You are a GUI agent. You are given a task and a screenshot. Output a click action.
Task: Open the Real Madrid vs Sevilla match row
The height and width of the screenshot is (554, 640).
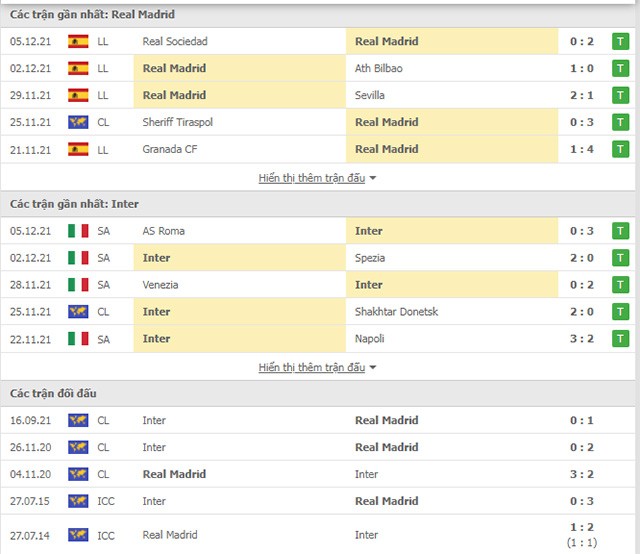318,95
